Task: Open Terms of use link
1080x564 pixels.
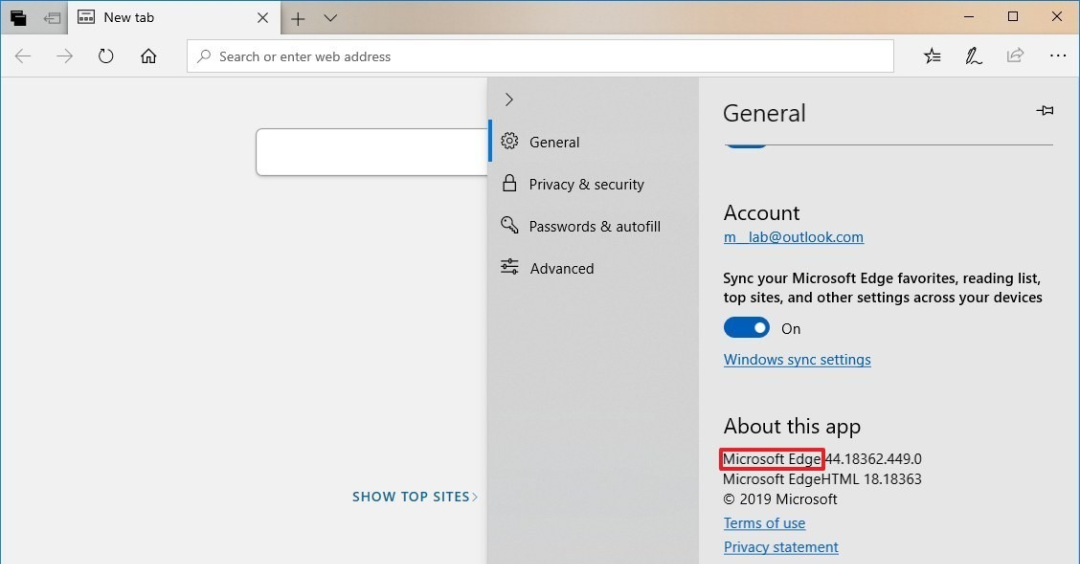Action: [x=764, y=523]
